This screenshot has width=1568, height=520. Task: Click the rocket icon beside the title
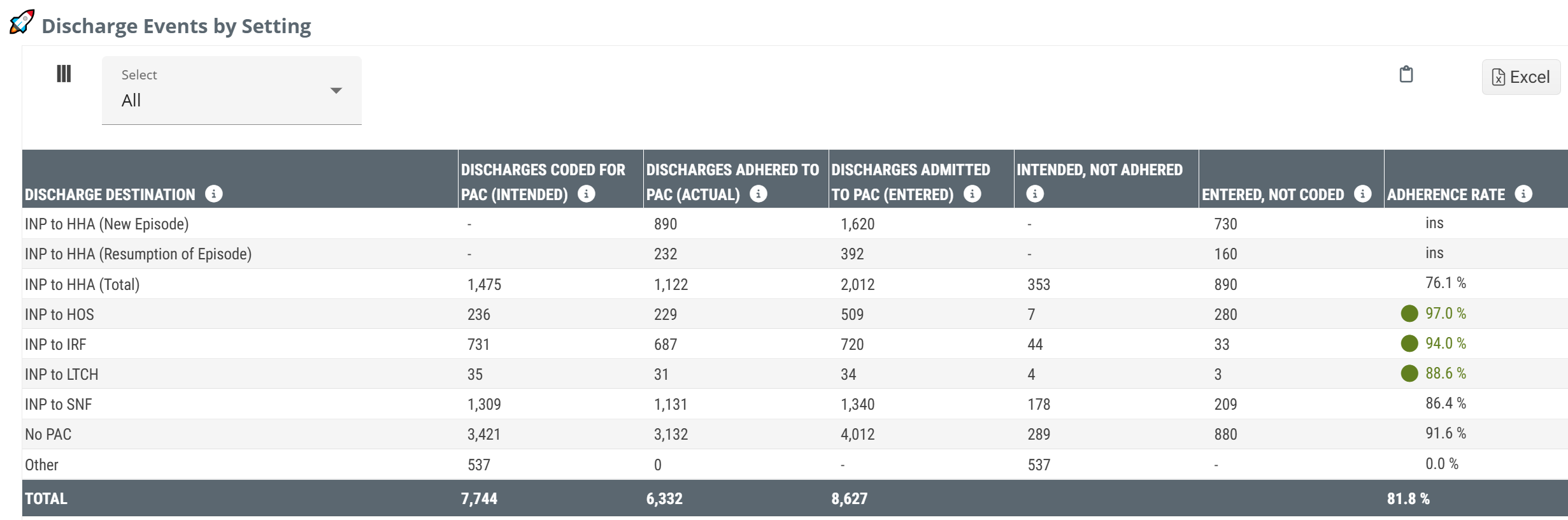click(x=22, y=22)
